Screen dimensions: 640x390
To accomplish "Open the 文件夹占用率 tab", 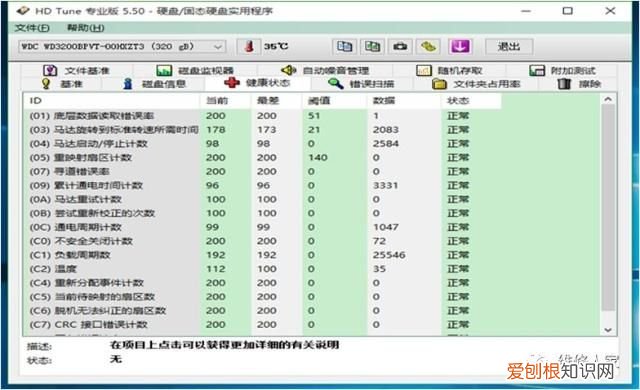I will pos(476,84).
